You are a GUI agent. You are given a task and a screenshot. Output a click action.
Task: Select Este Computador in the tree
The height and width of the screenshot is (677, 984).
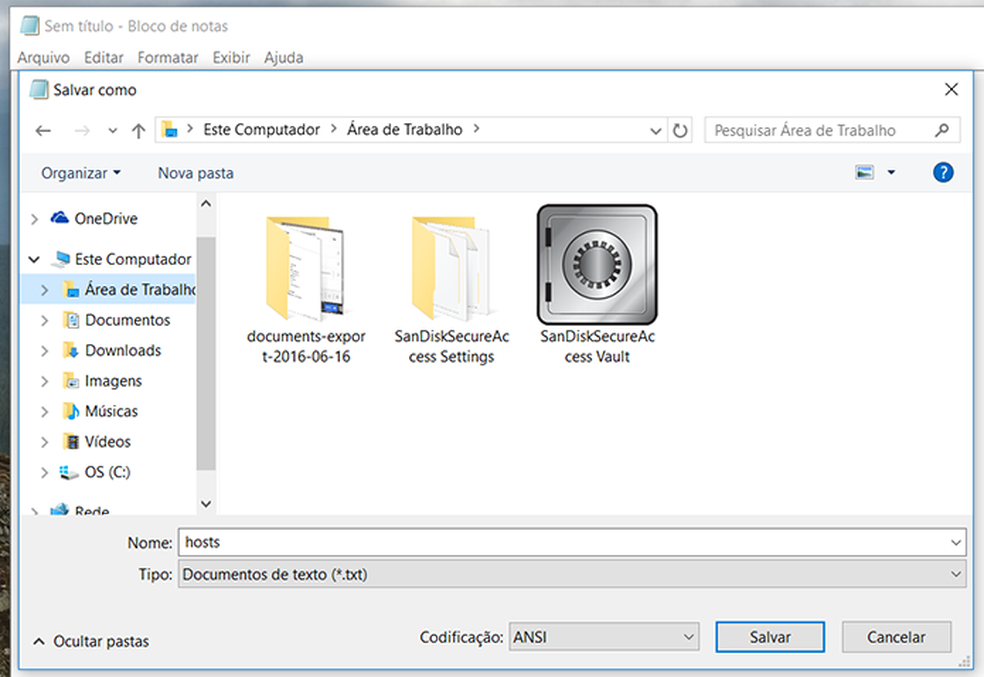[132, 259]
